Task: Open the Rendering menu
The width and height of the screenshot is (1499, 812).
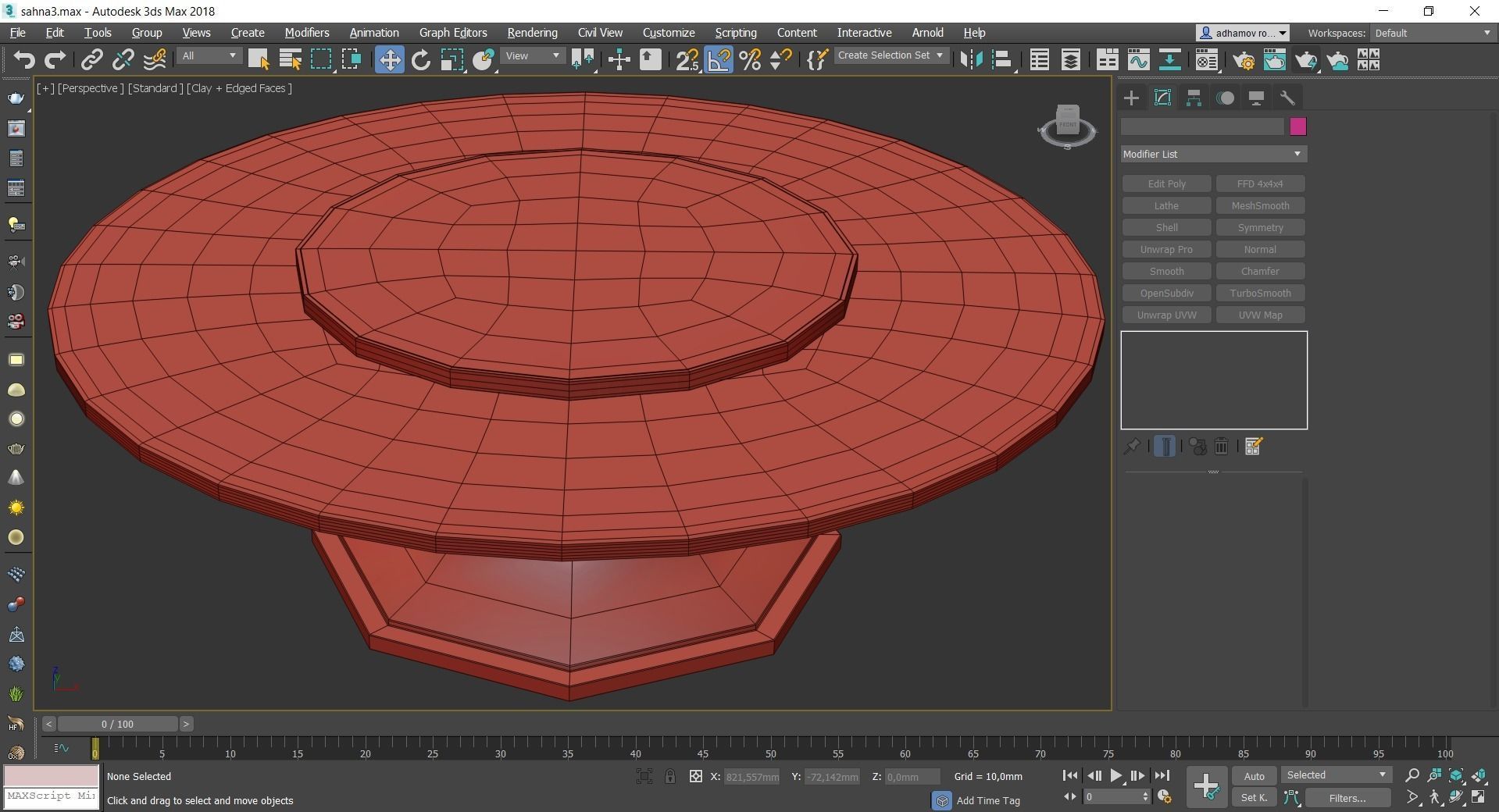Action: (x=532, y=33)
